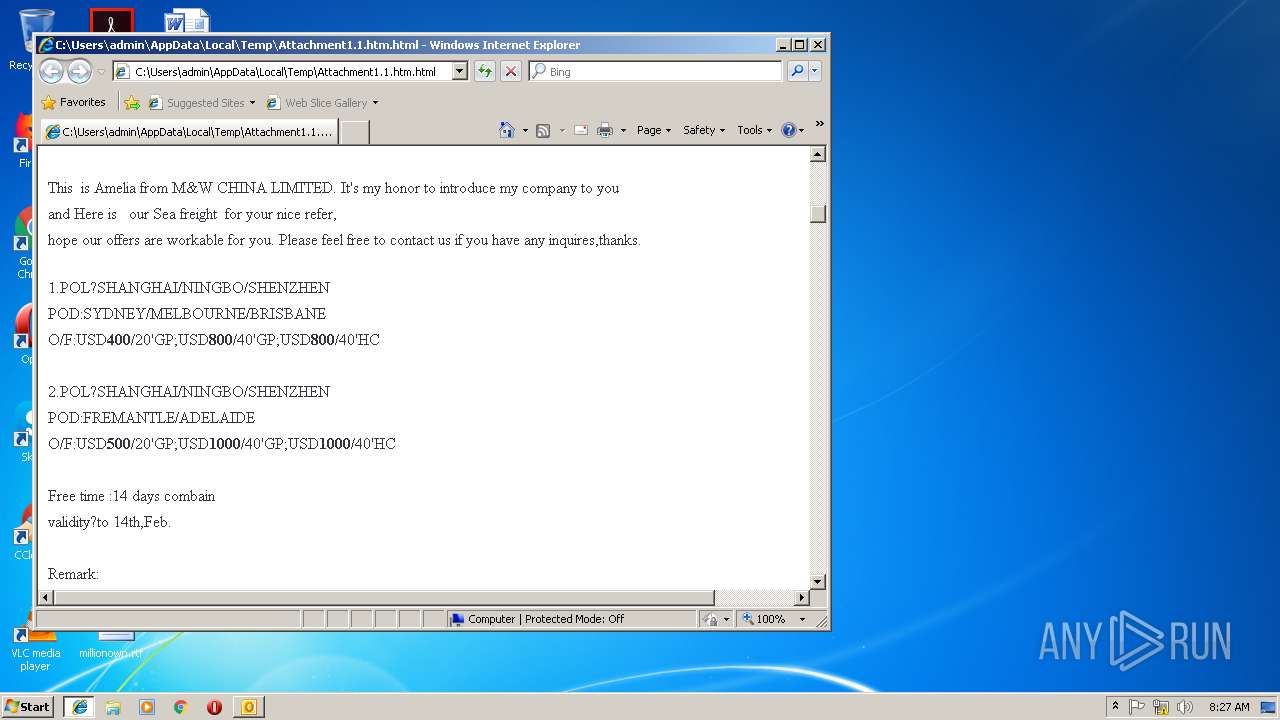Click Internet Explorer taskbar icon
1280x720 pixels.
point(79,707)
